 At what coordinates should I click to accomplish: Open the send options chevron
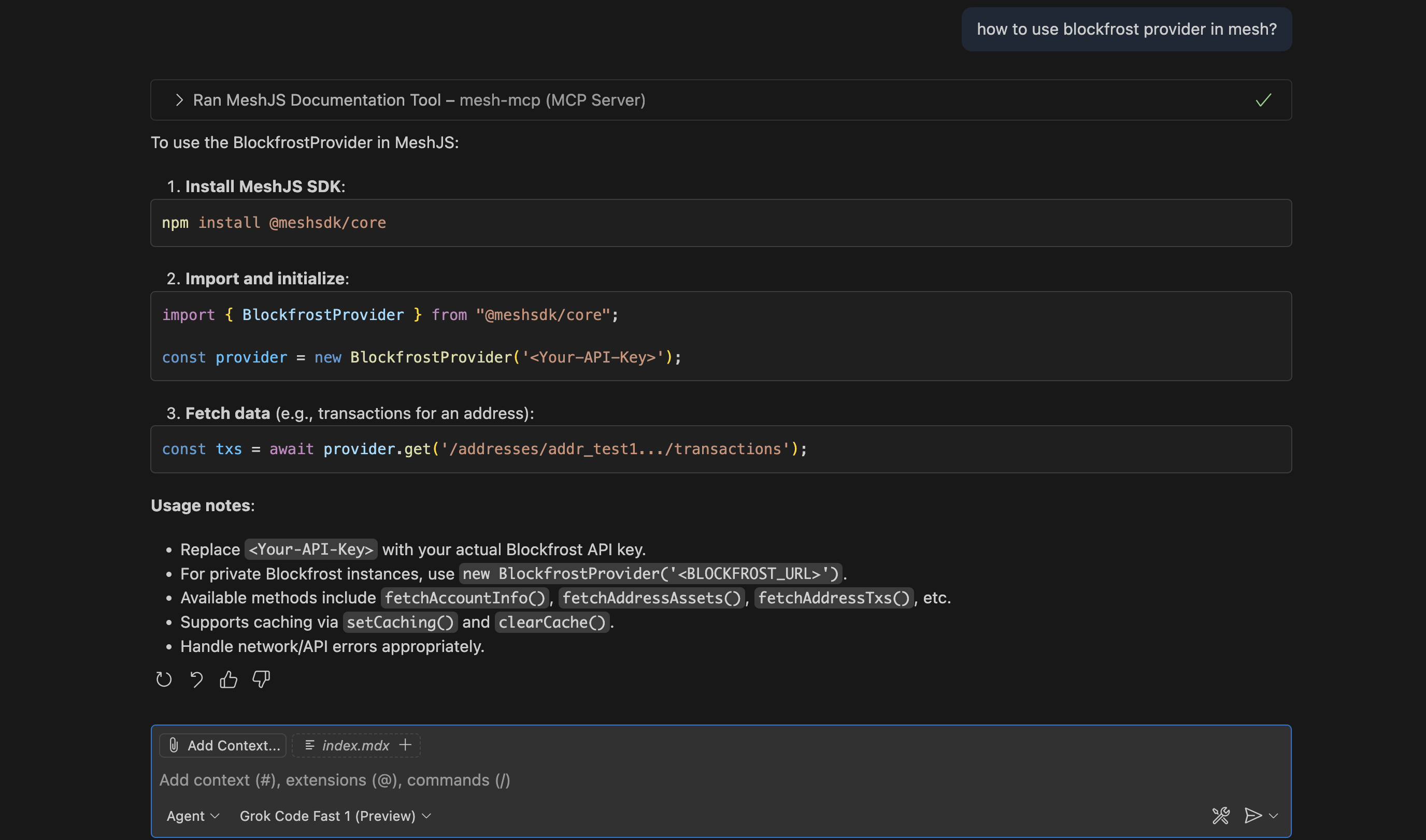click(x=1273, y=816)
